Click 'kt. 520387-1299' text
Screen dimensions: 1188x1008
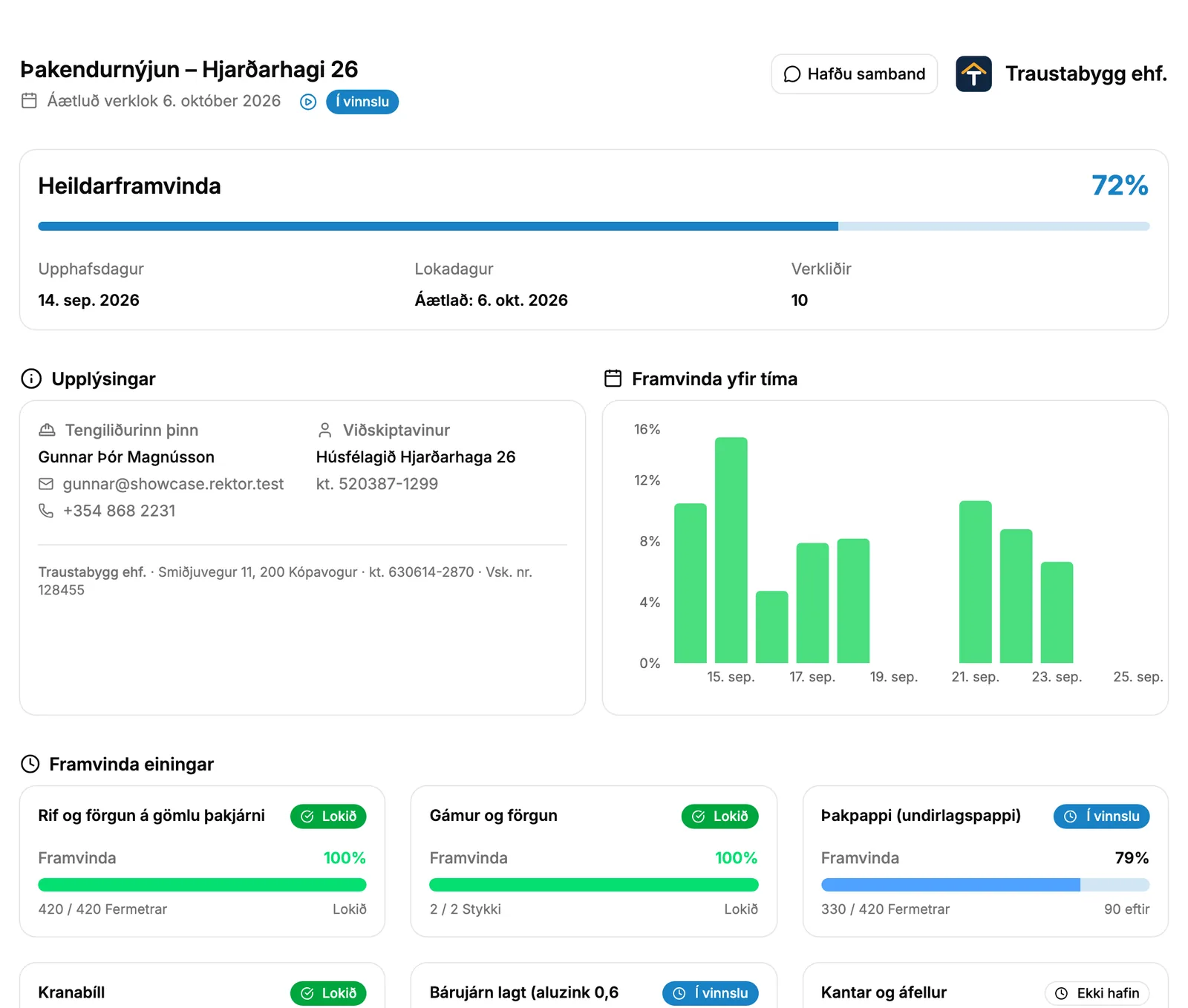pyautogui.click(x=377, y=484)
